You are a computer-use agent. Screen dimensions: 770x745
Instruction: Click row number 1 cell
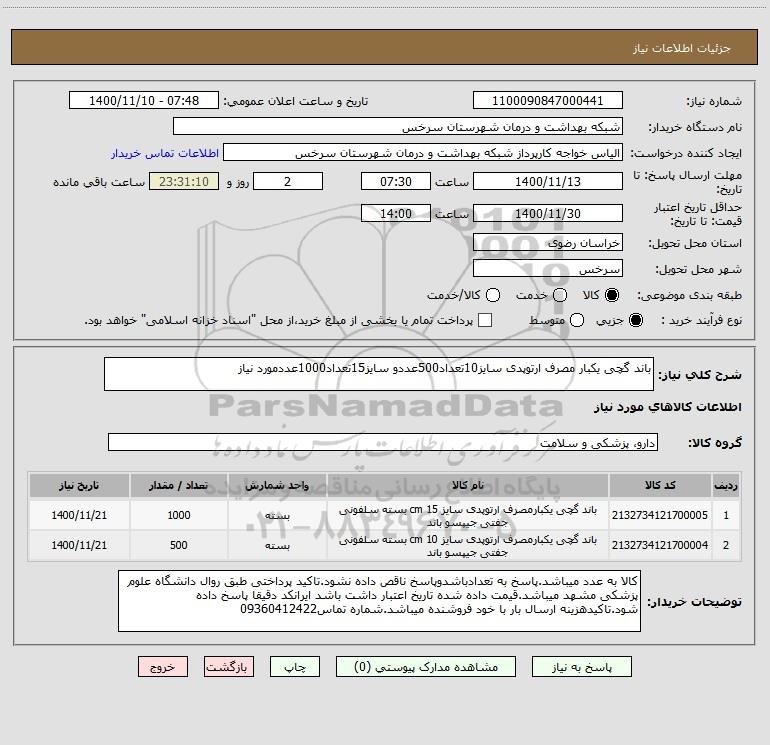coord(726,516)
